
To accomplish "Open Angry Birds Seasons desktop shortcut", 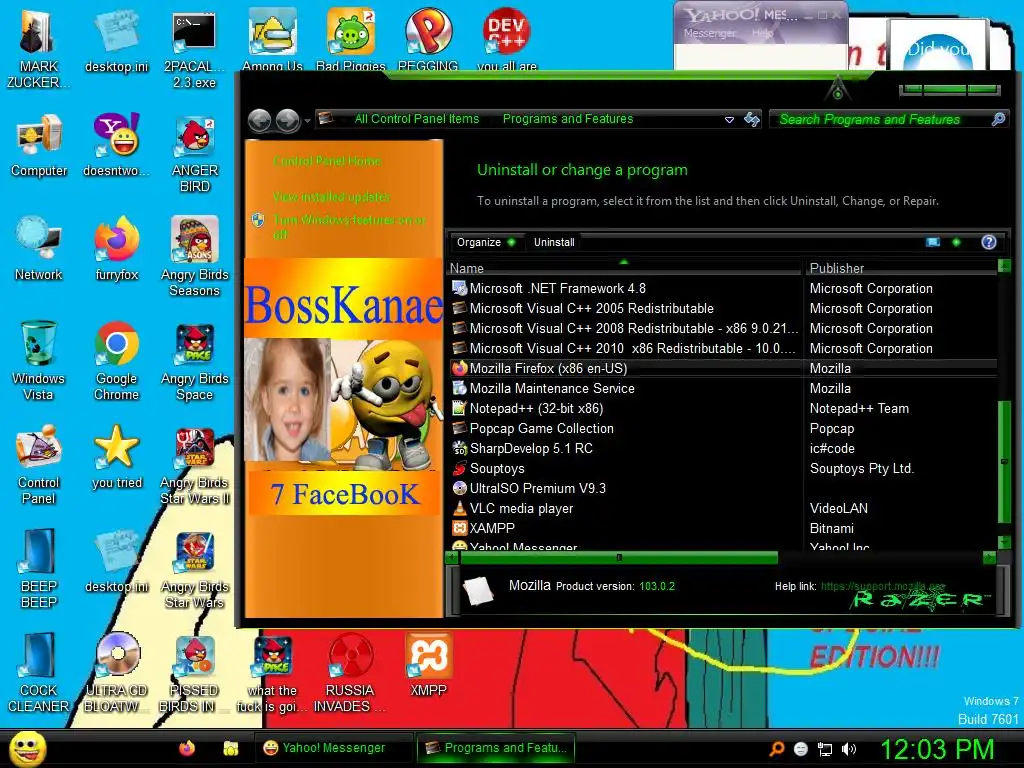I will click(194, 256).
